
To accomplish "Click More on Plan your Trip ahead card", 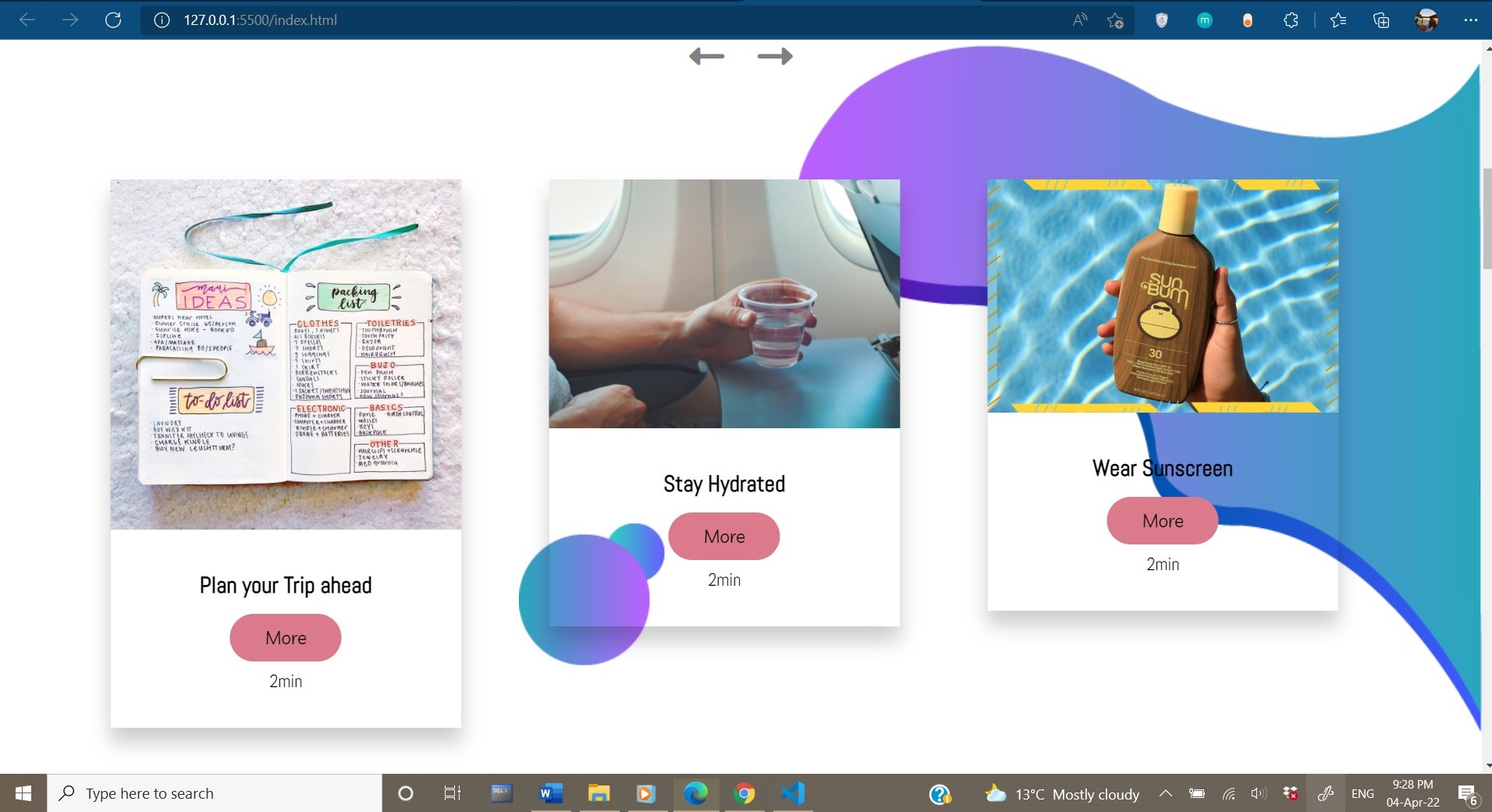I will [286, 638].
